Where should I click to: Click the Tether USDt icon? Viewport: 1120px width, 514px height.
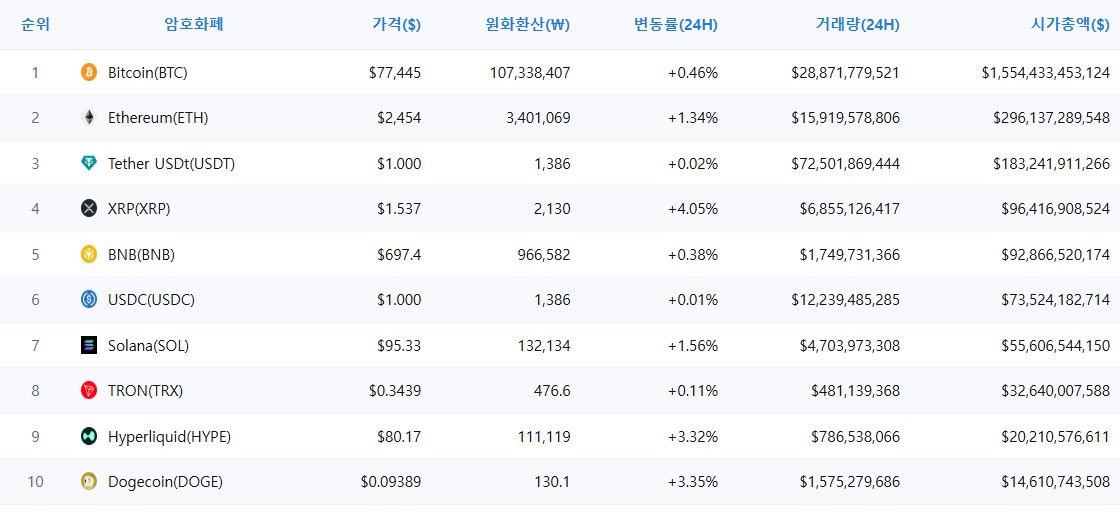(x=89, y=163)
